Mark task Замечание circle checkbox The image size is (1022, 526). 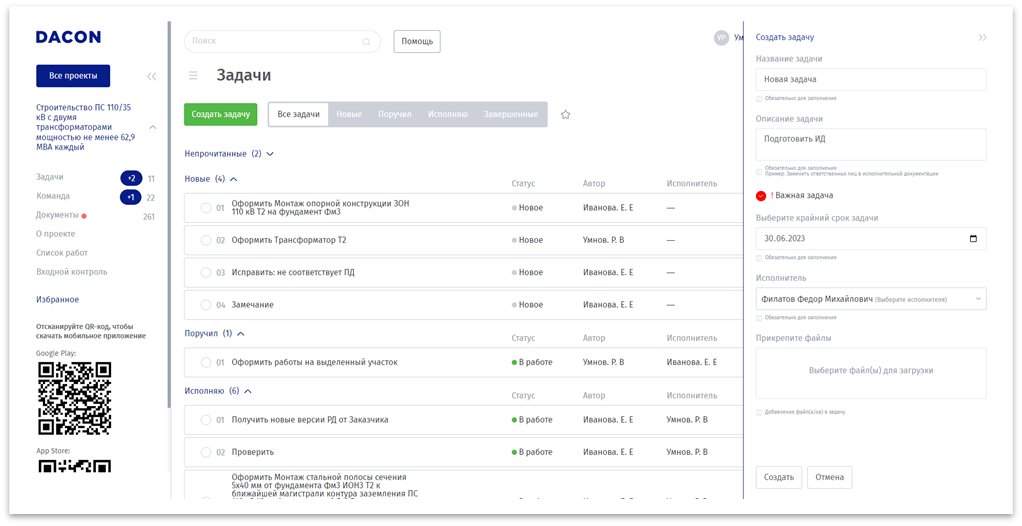click(x=206, y=305)
